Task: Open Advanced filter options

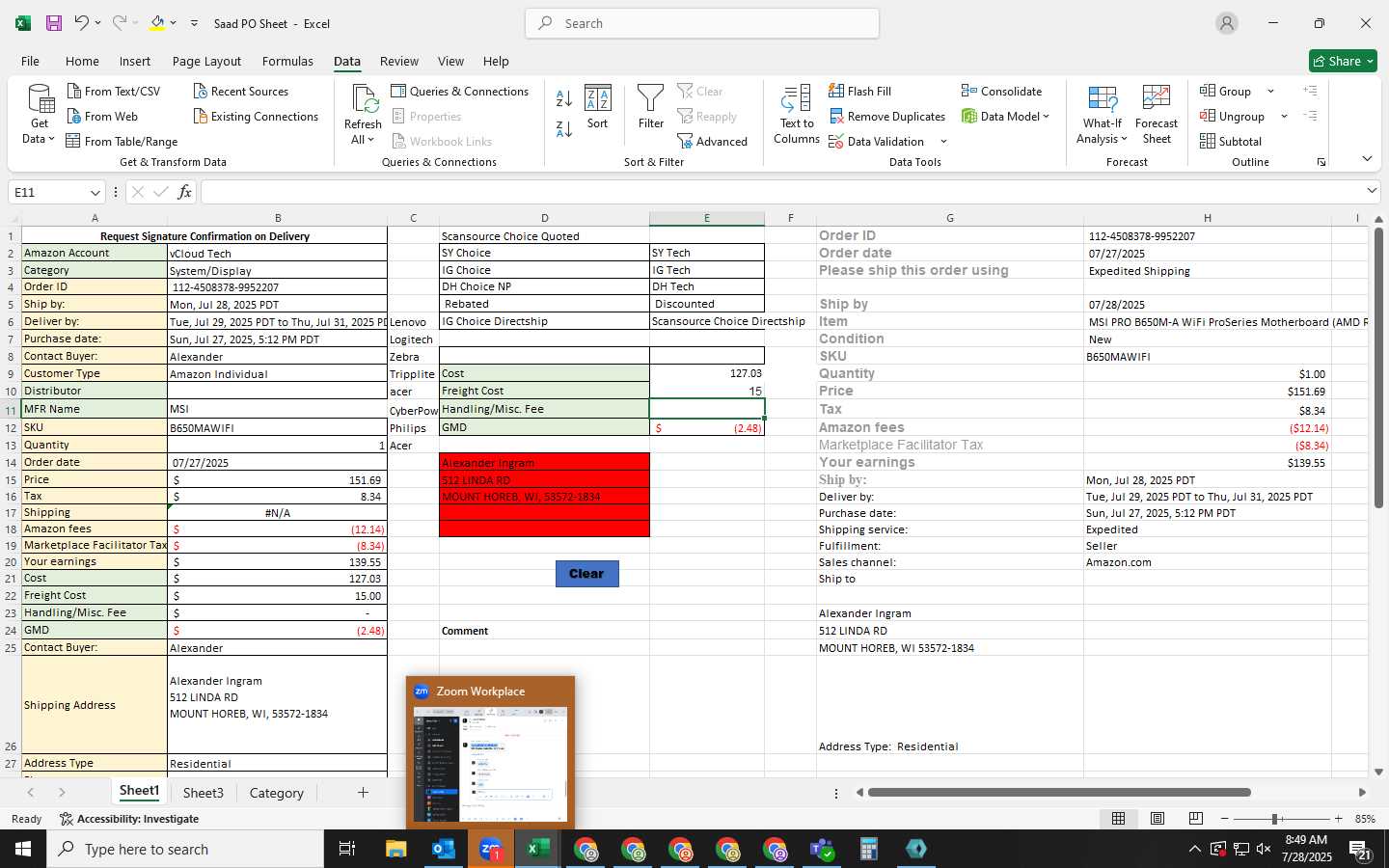Action: (713, 142)
